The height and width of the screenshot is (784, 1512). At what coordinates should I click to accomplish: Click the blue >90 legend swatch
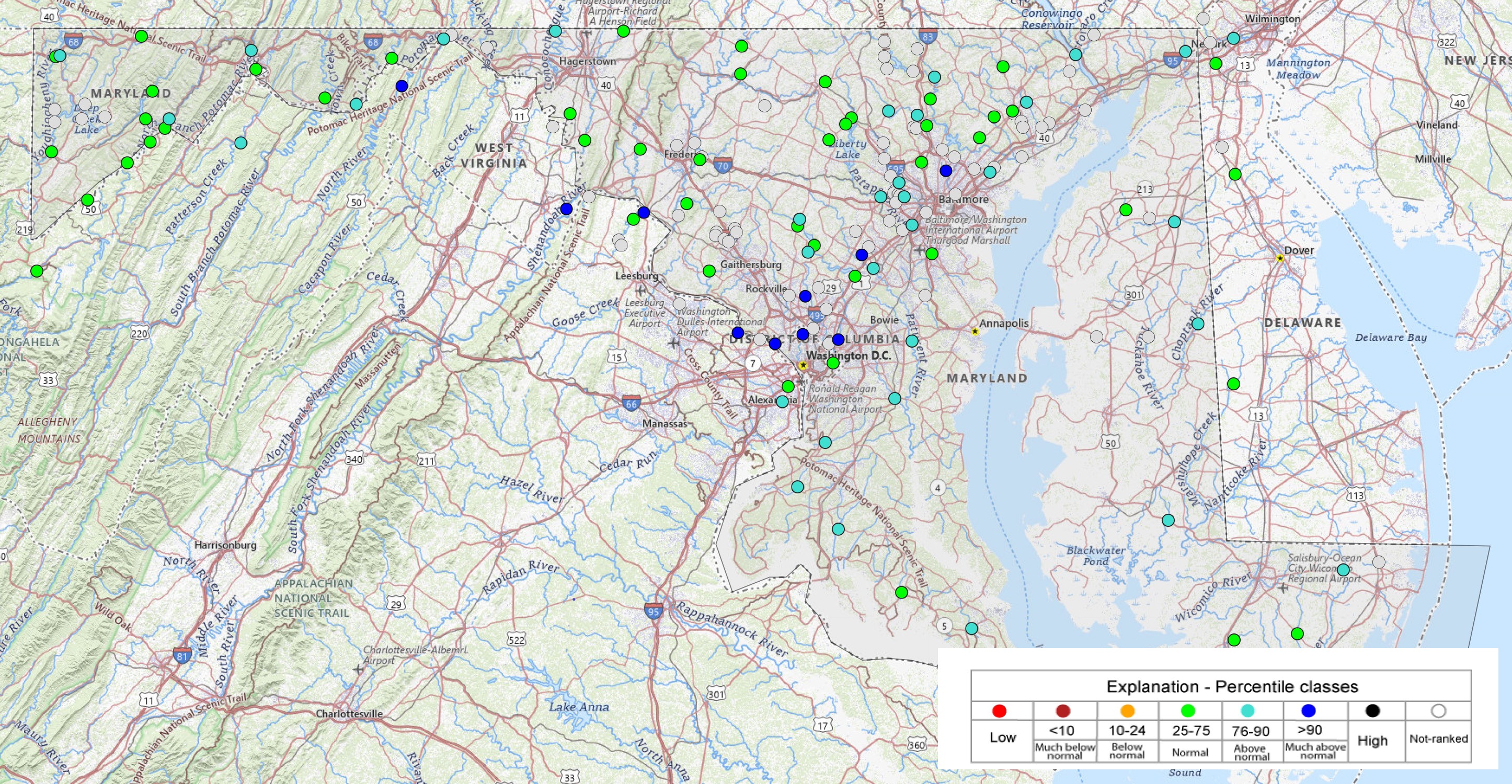click(x=1308, y=711)
